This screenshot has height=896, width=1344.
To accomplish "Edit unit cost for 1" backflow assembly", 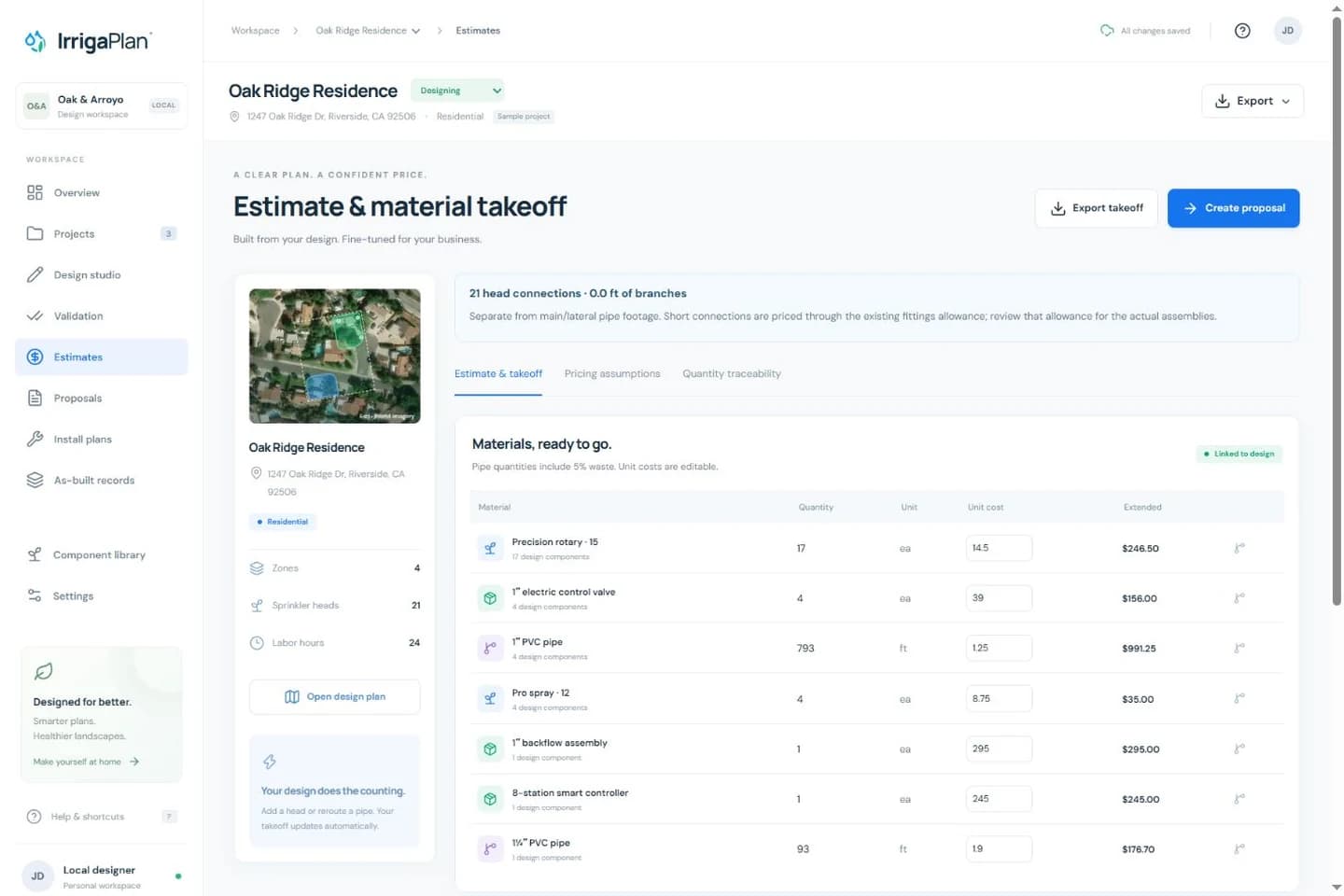I will point(999,749).
